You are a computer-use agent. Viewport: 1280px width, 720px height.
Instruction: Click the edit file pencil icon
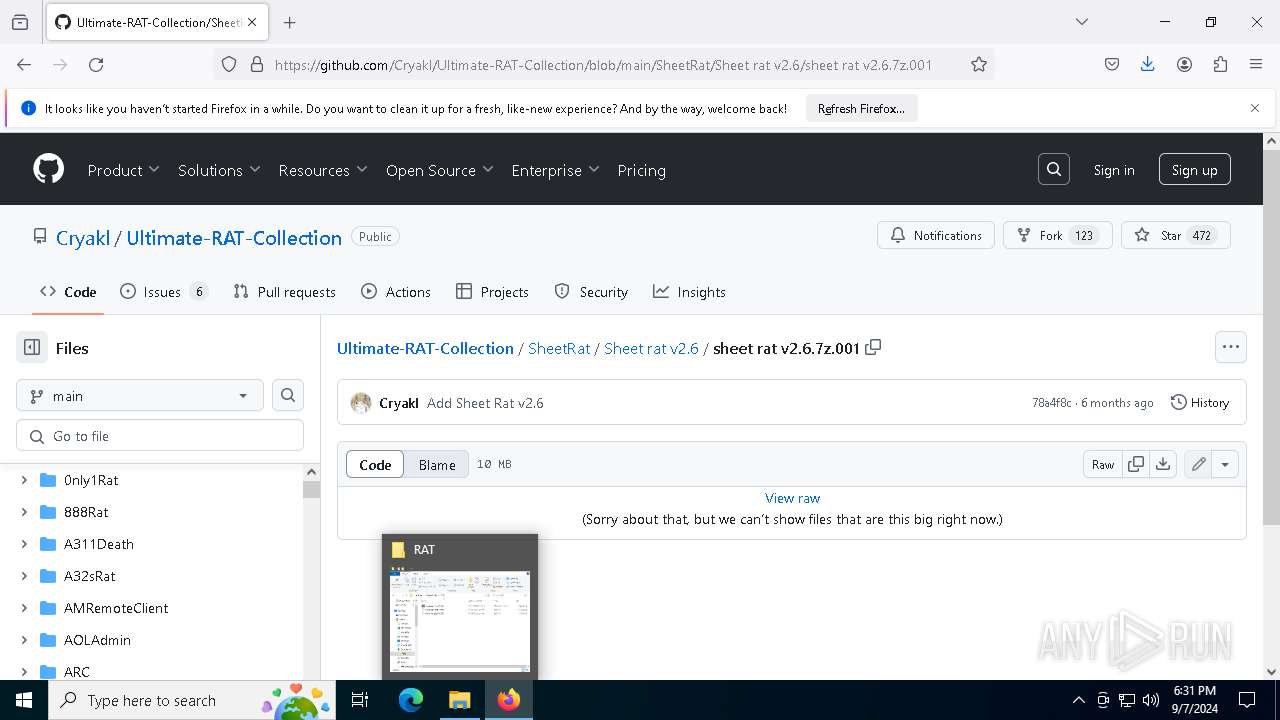click(1198, 464)
